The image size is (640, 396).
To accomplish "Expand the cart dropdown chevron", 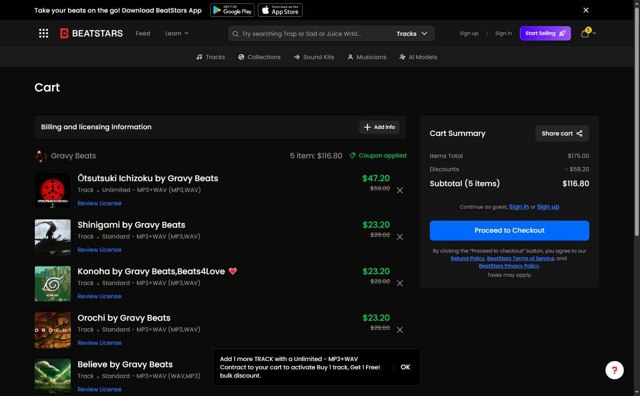I will tap(594, 33).
